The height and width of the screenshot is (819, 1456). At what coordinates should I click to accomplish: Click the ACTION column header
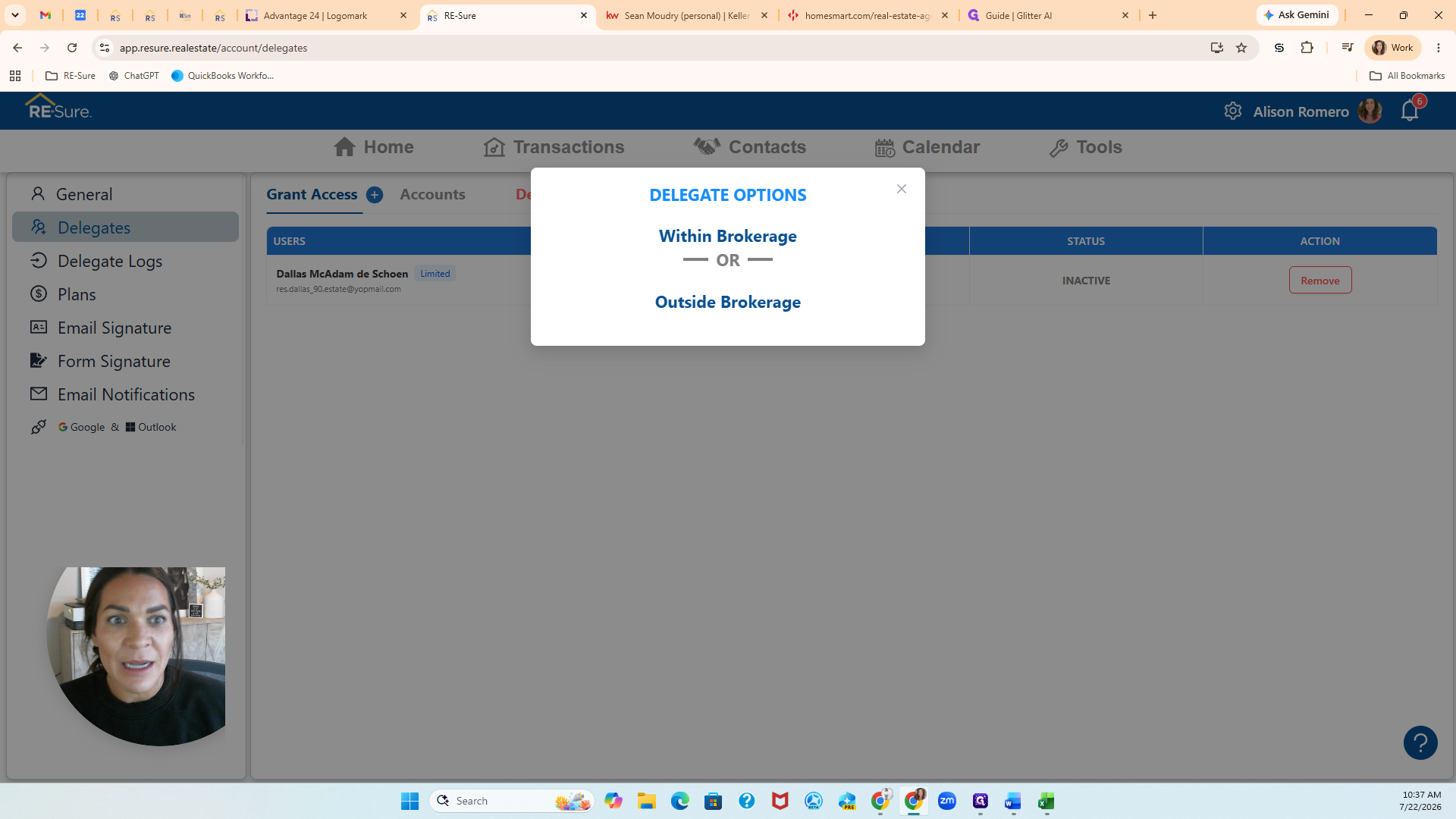point(1319,241)
